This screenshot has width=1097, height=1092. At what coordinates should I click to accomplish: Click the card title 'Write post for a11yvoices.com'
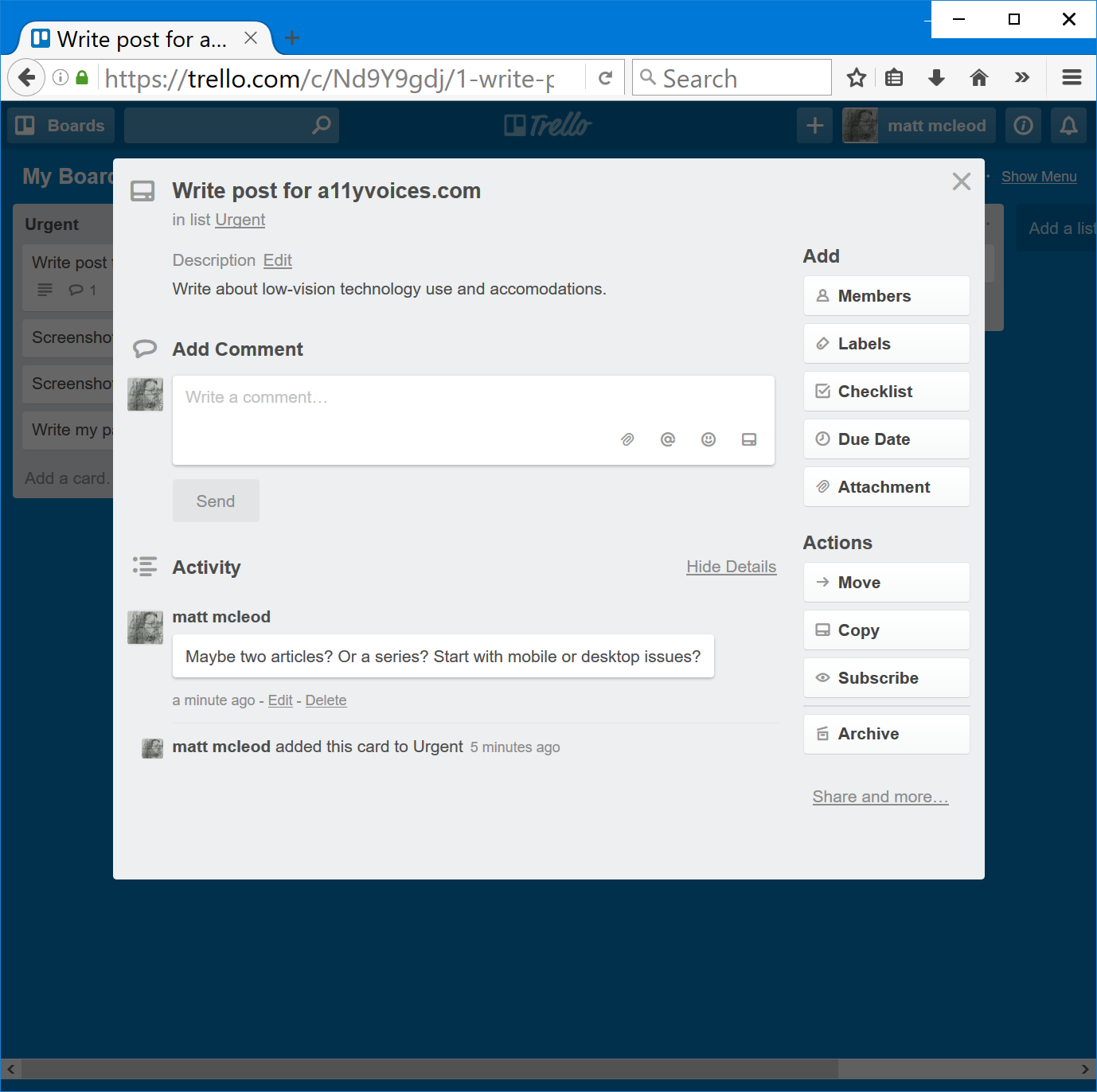pyautogui.click(x=326, y=191)
